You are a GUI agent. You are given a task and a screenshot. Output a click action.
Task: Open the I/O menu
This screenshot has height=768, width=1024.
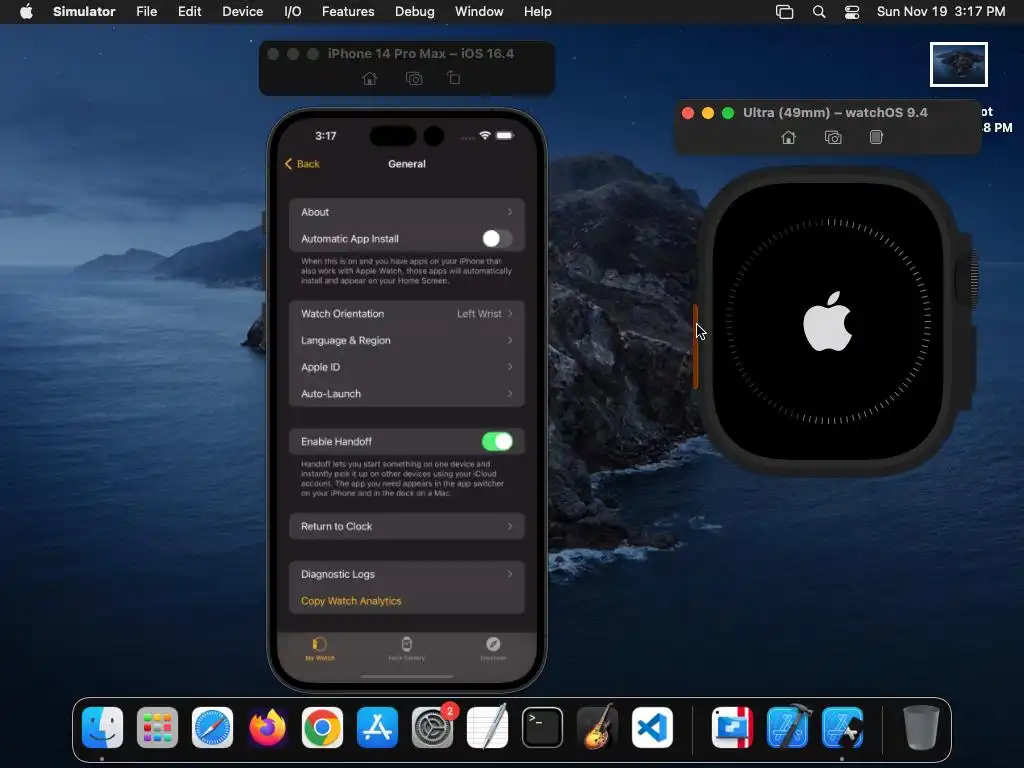(x=293, y=12)
